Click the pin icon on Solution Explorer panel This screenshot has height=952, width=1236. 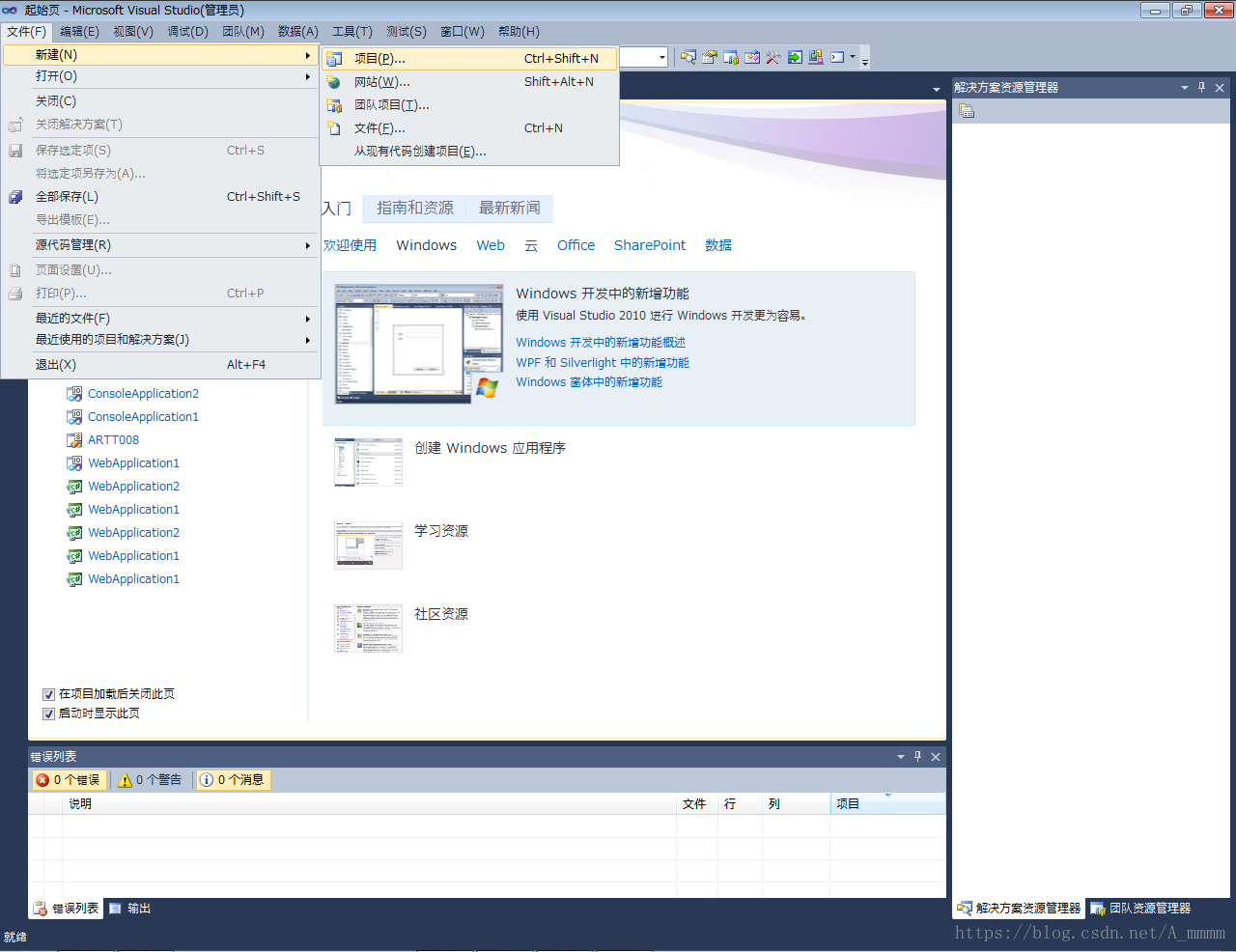[1201, 87]
